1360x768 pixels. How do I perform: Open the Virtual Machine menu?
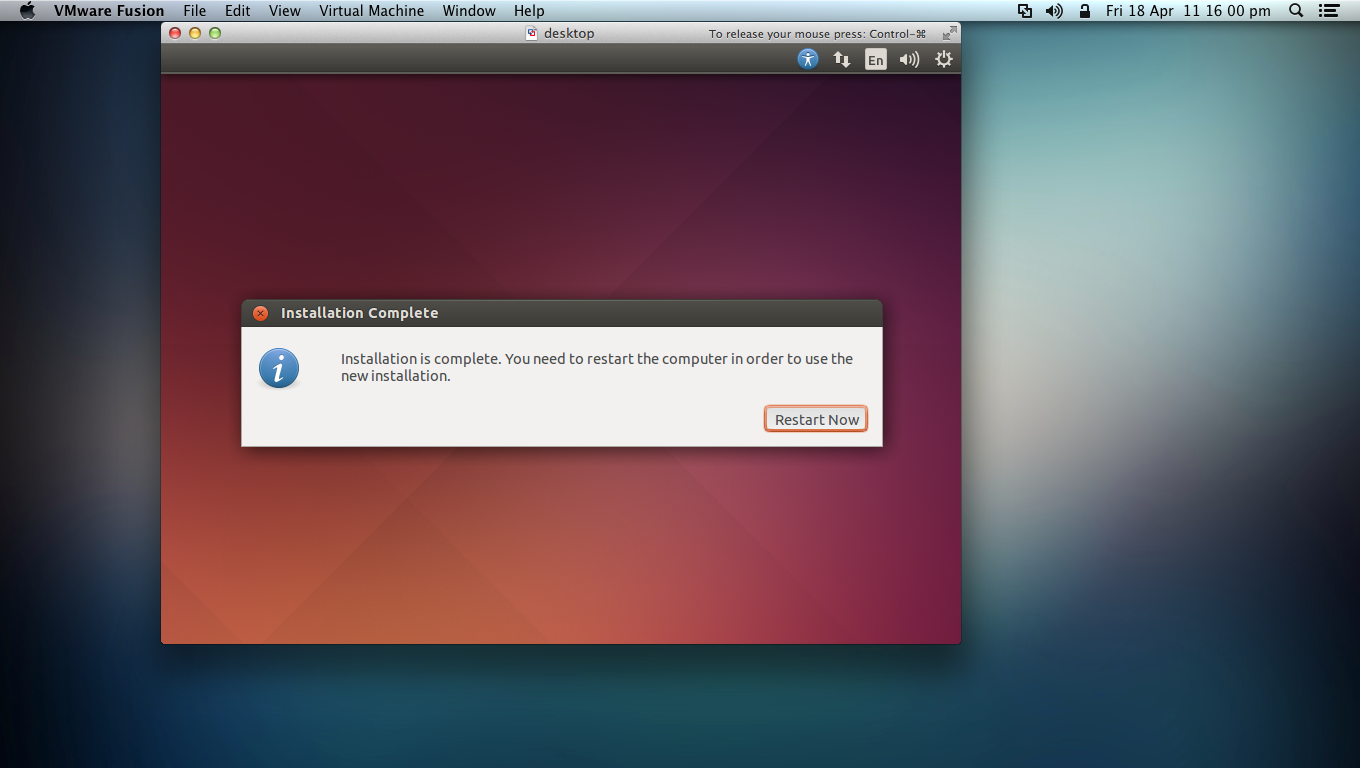coord(371,11)
